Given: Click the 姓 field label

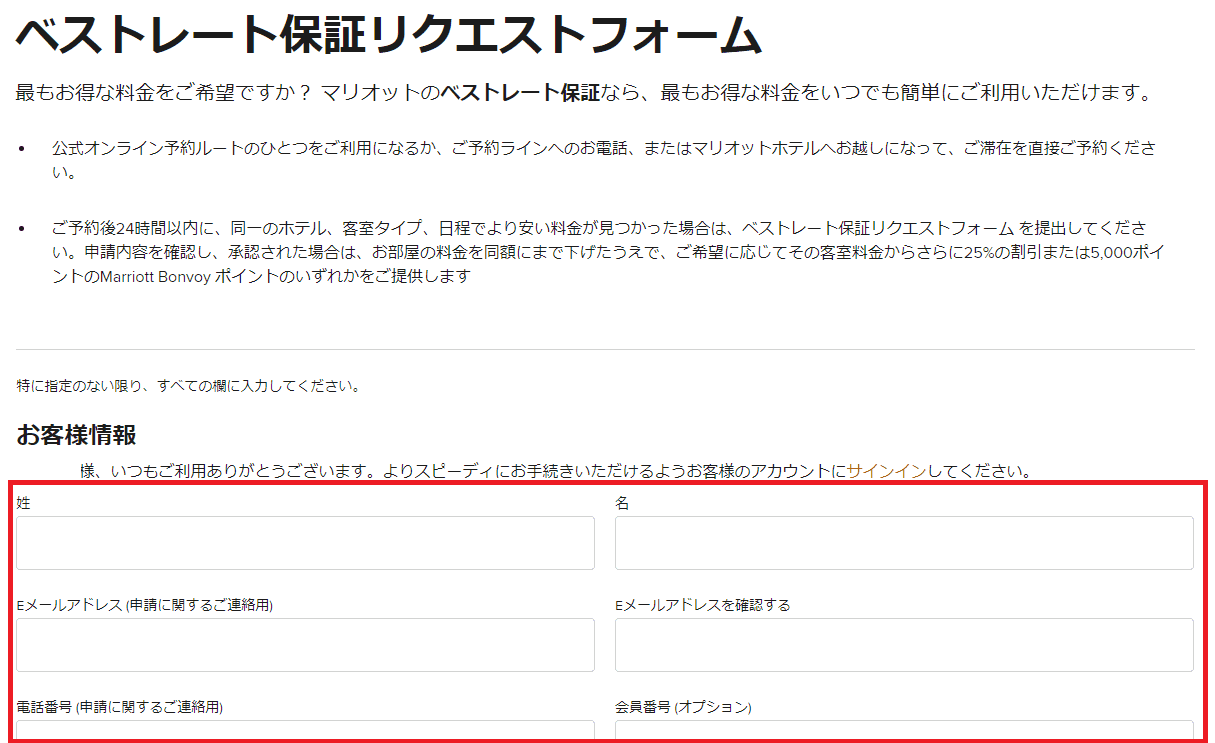Looking at the screenshot, I should [24, 503].
